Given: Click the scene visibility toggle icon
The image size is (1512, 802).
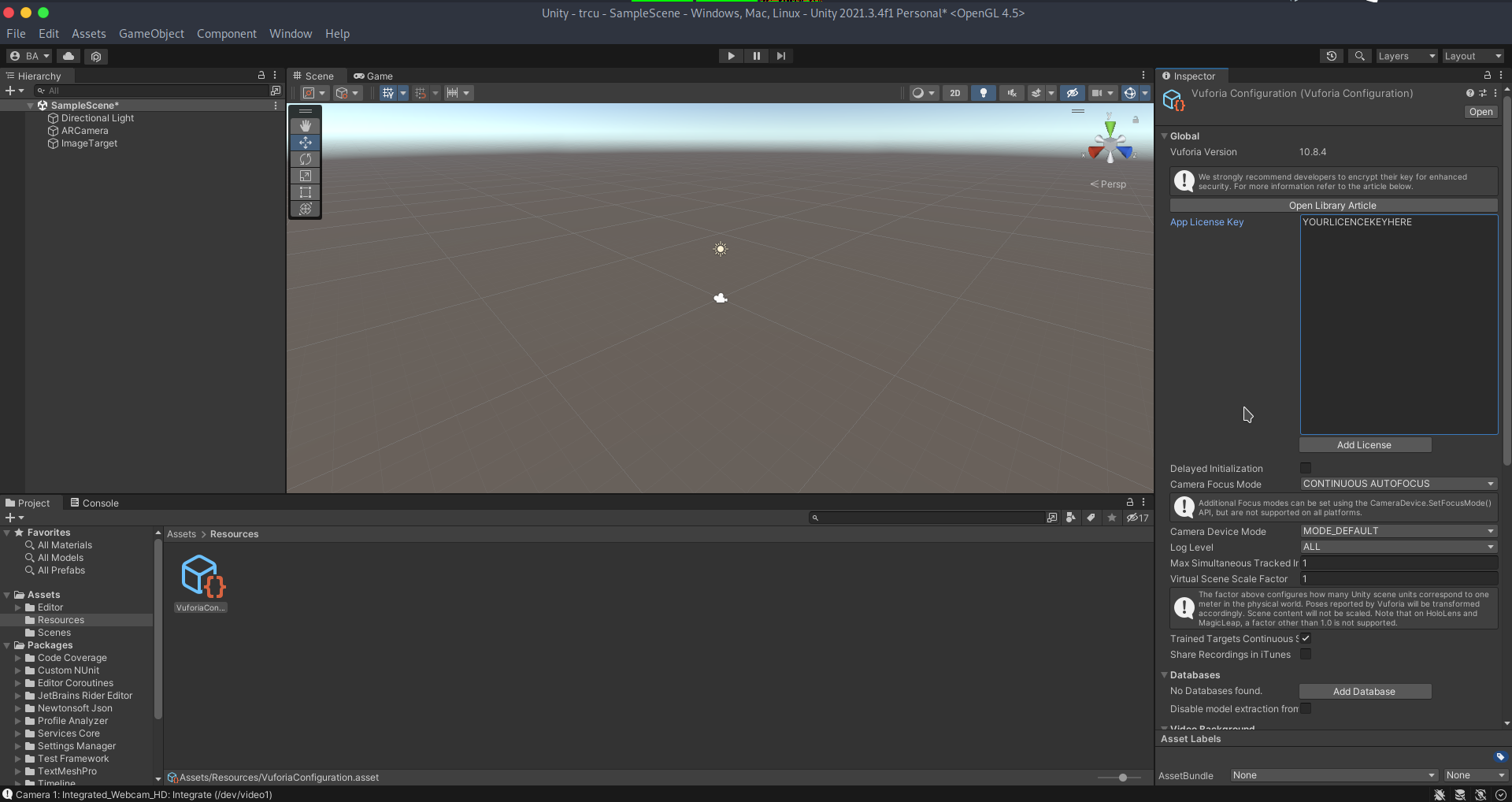Looking at the screenshot, I should 1072,92.
